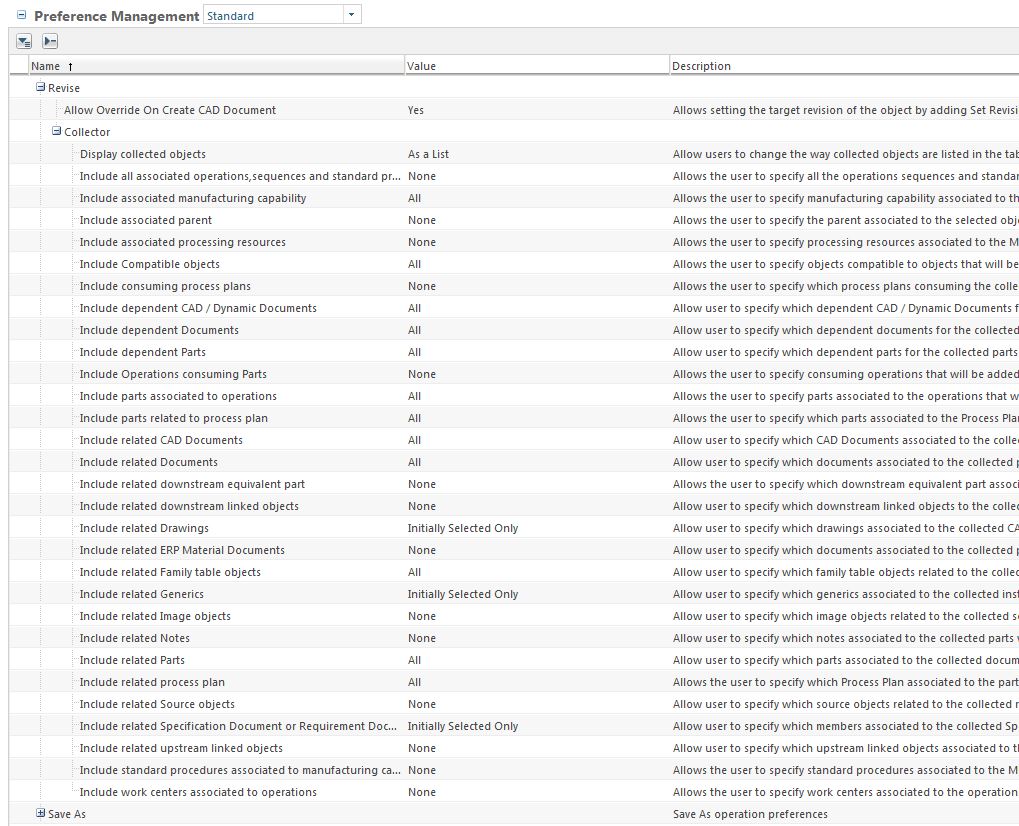Click the 'As a List' value
Viewport: 1019px width, 826px height.
(x=428, y=155)
